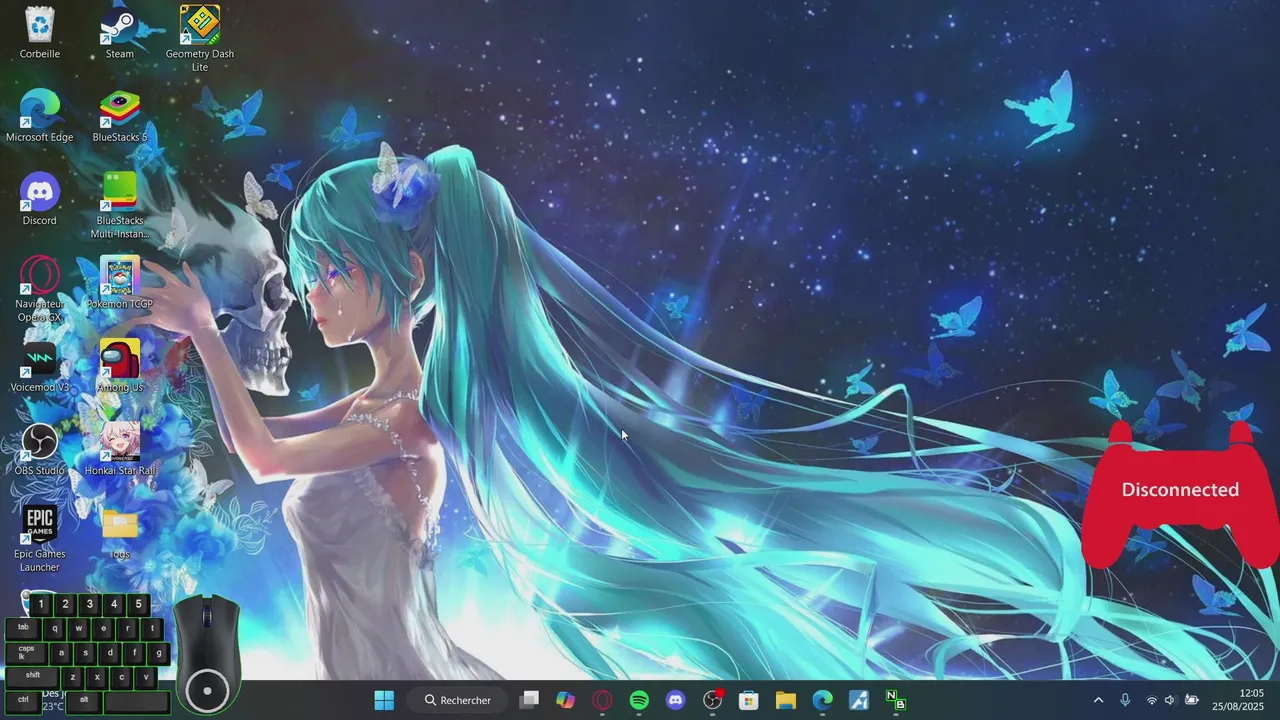This screenshot has width=1280, height=720.
Task: Open the Windows Start menu
Action: tap(384, 700)
